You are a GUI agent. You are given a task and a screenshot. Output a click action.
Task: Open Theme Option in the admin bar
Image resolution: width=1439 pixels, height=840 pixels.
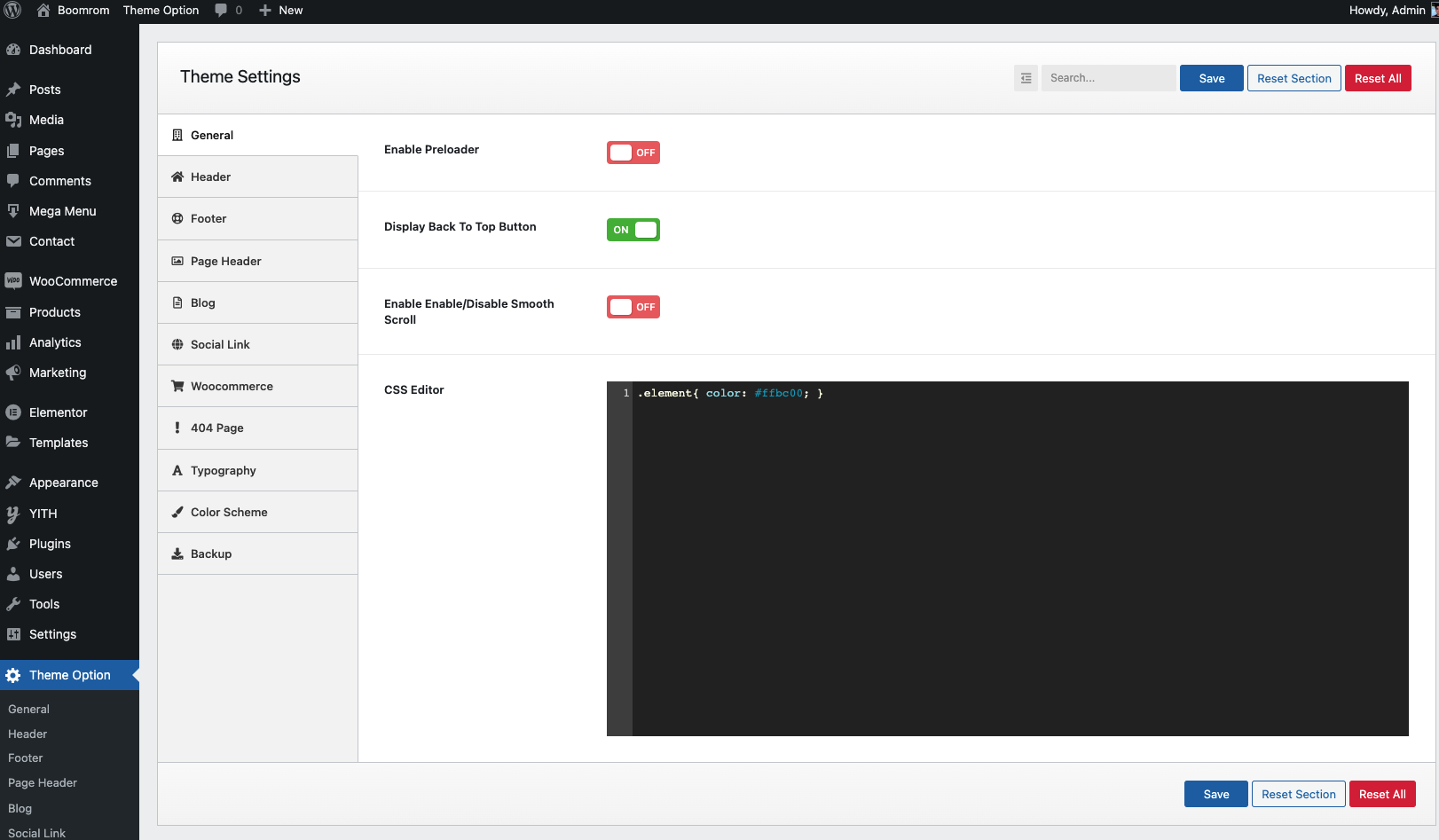[x=161, y=11]
